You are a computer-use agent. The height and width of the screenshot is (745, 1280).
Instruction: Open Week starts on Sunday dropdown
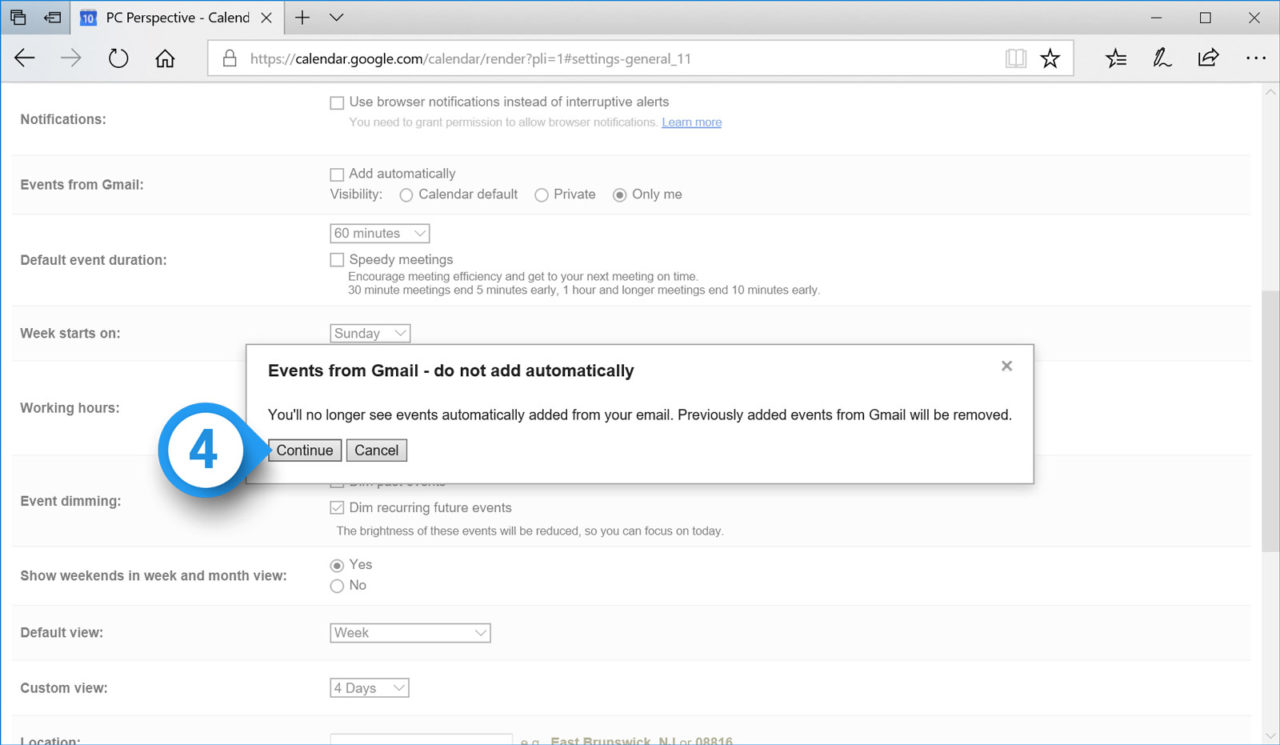coord(370,333)
